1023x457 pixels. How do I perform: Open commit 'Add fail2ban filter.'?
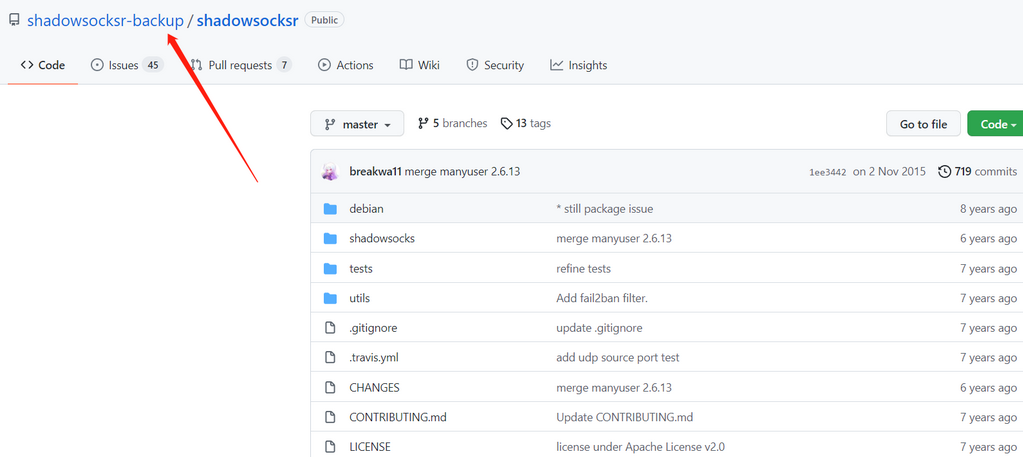pyautogui.click(x=602, y=298)
